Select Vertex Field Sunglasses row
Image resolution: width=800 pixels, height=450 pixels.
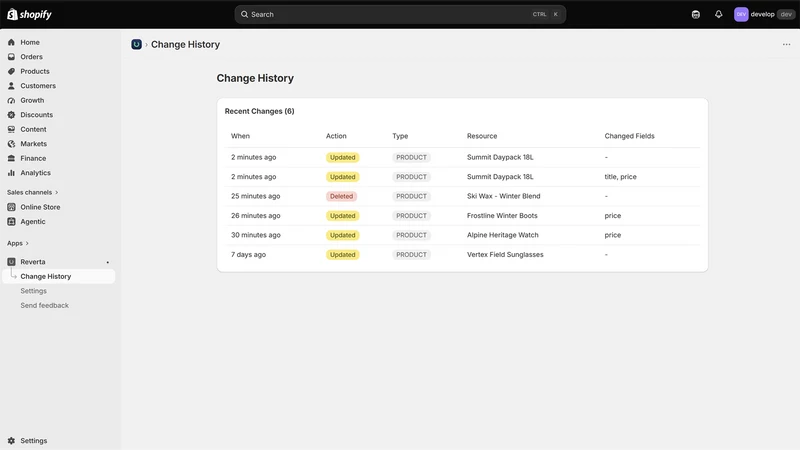tap(462, 255)
